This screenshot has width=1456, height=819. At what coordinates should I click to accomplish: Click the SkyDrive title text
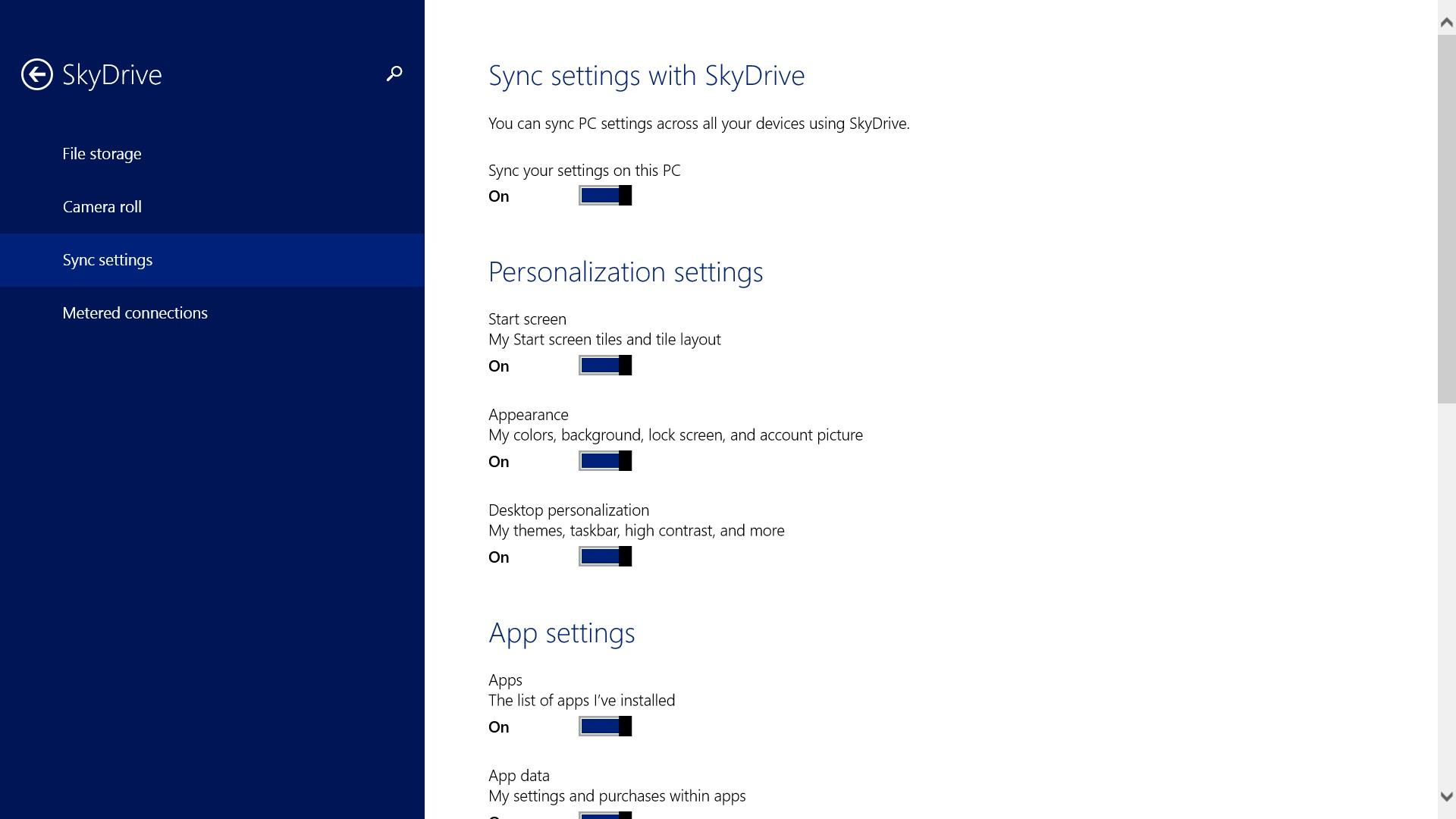click(112, 74)
